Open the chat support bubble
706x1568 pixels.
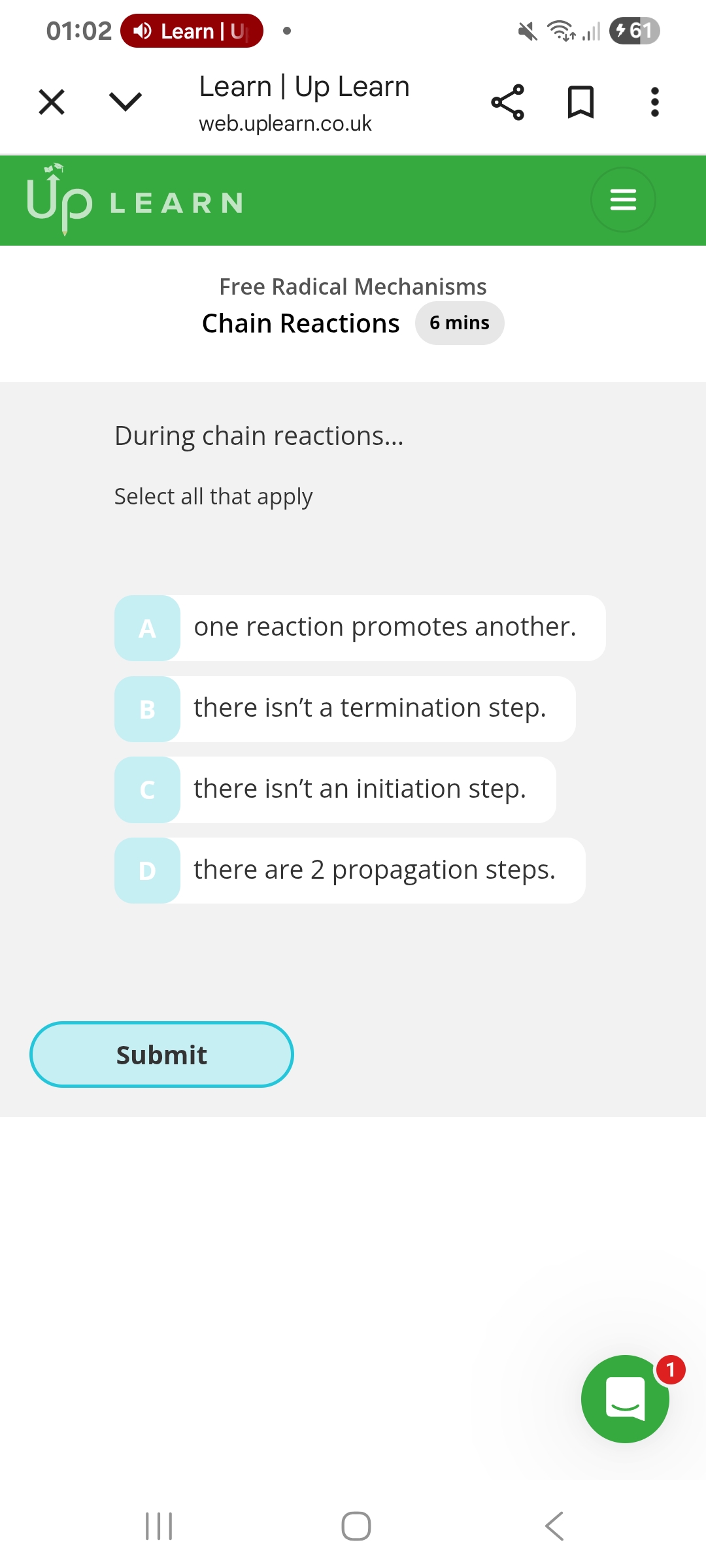click(x=625, y=1399)
